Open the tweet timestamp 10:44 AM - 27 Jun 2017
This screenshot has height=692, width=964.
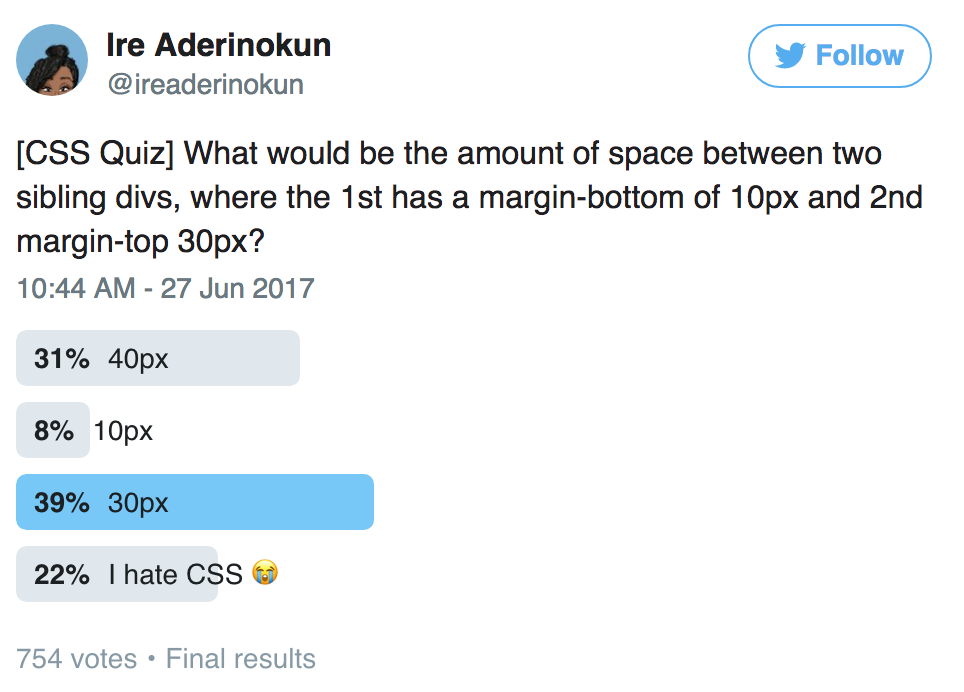coord(165,288)
